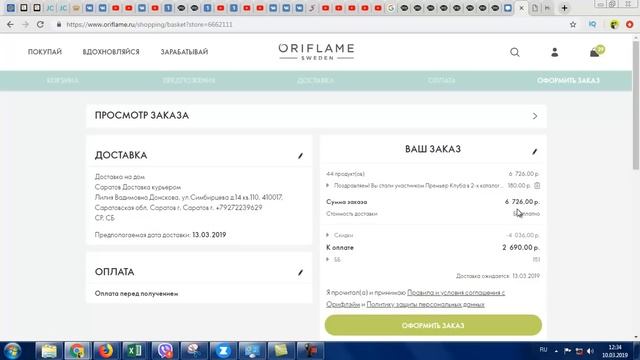Open the ПОКУПАЙ menu
Viewport: 640px width, 360px height.
click(x=45, y=52)
